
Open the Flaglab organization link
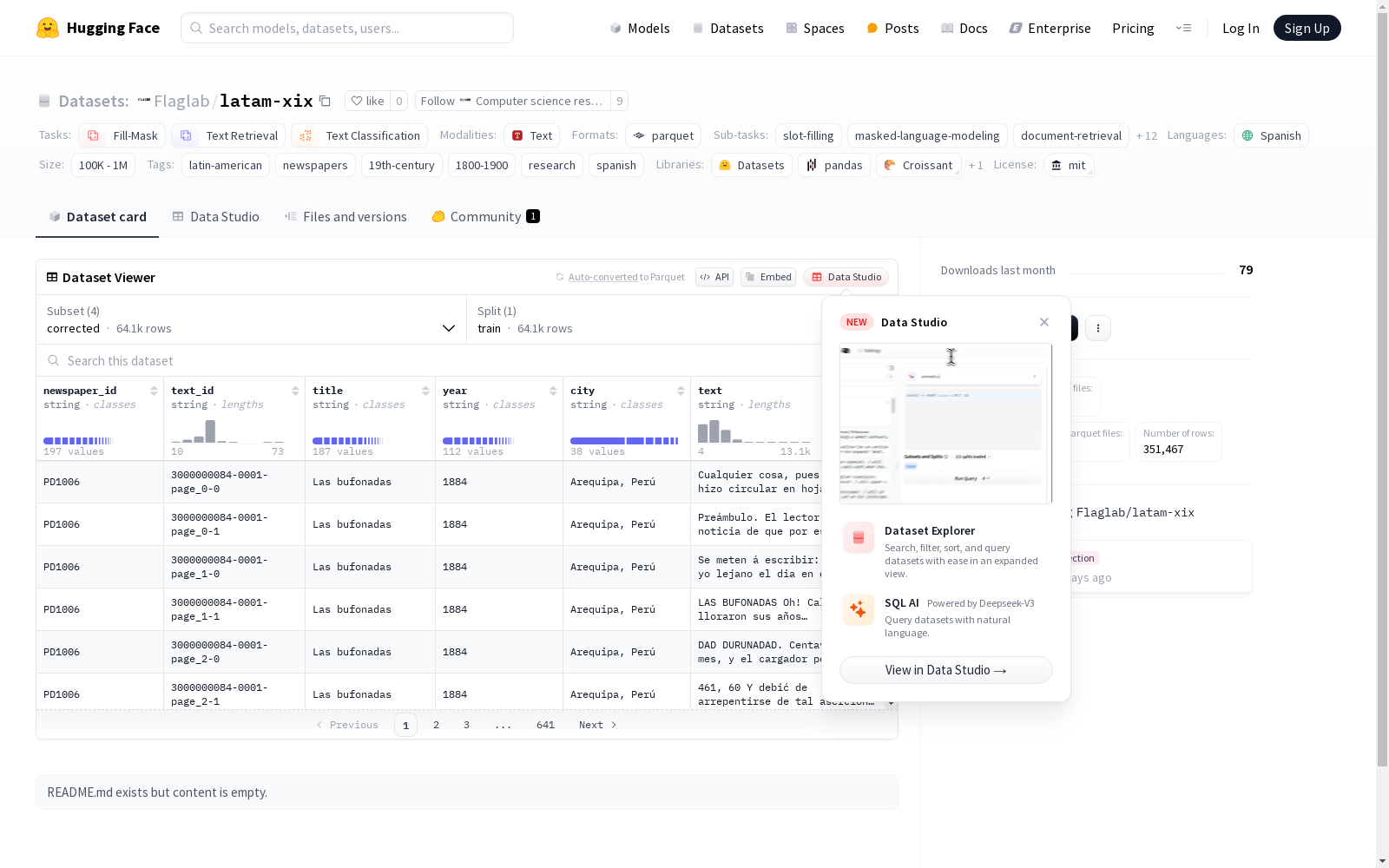[x=181, y=101]
